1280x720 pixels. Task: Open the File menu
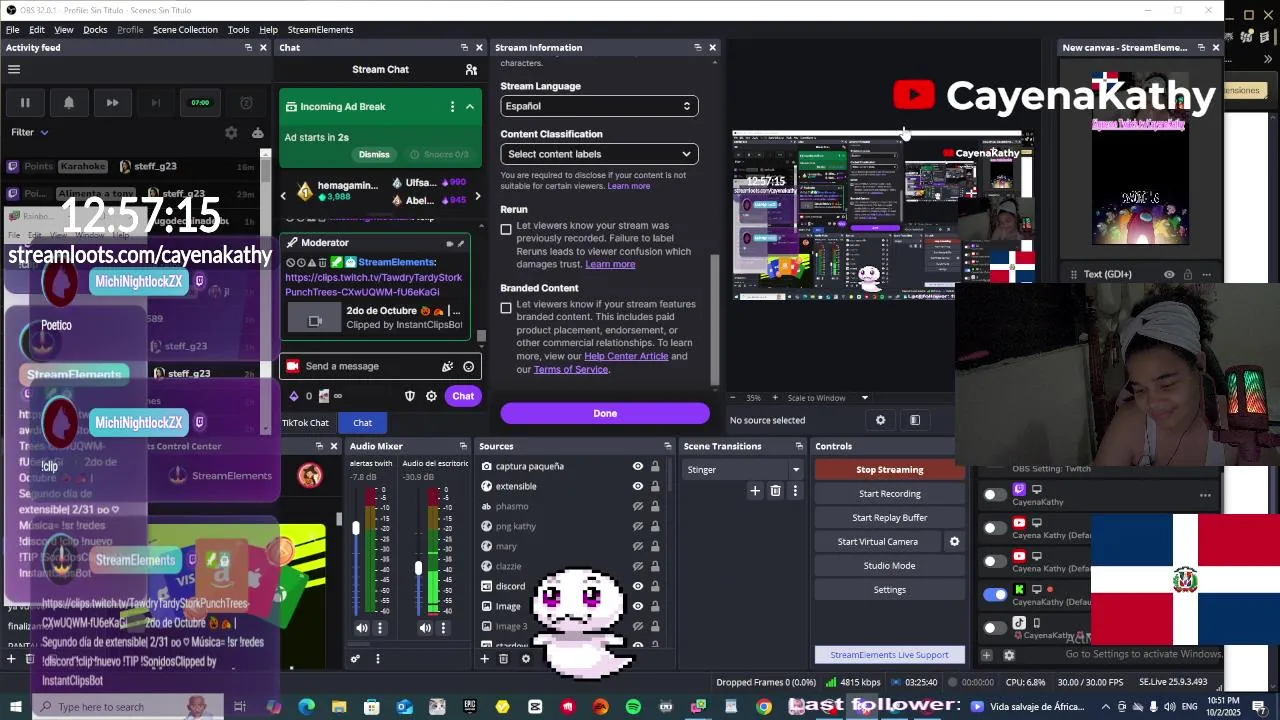click(13, 30)
